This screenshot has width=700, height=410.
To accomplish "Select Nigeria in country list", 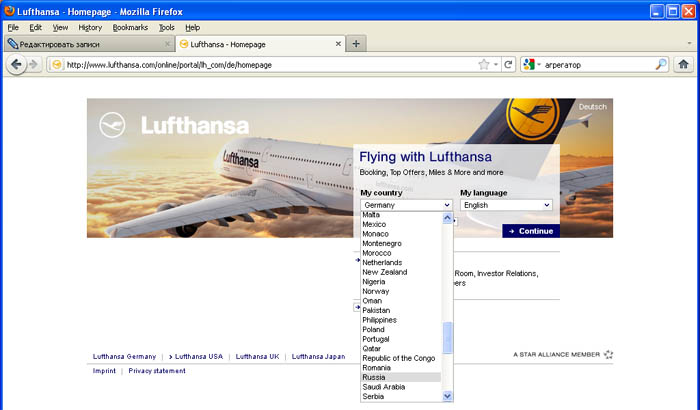I will (401, 282).
